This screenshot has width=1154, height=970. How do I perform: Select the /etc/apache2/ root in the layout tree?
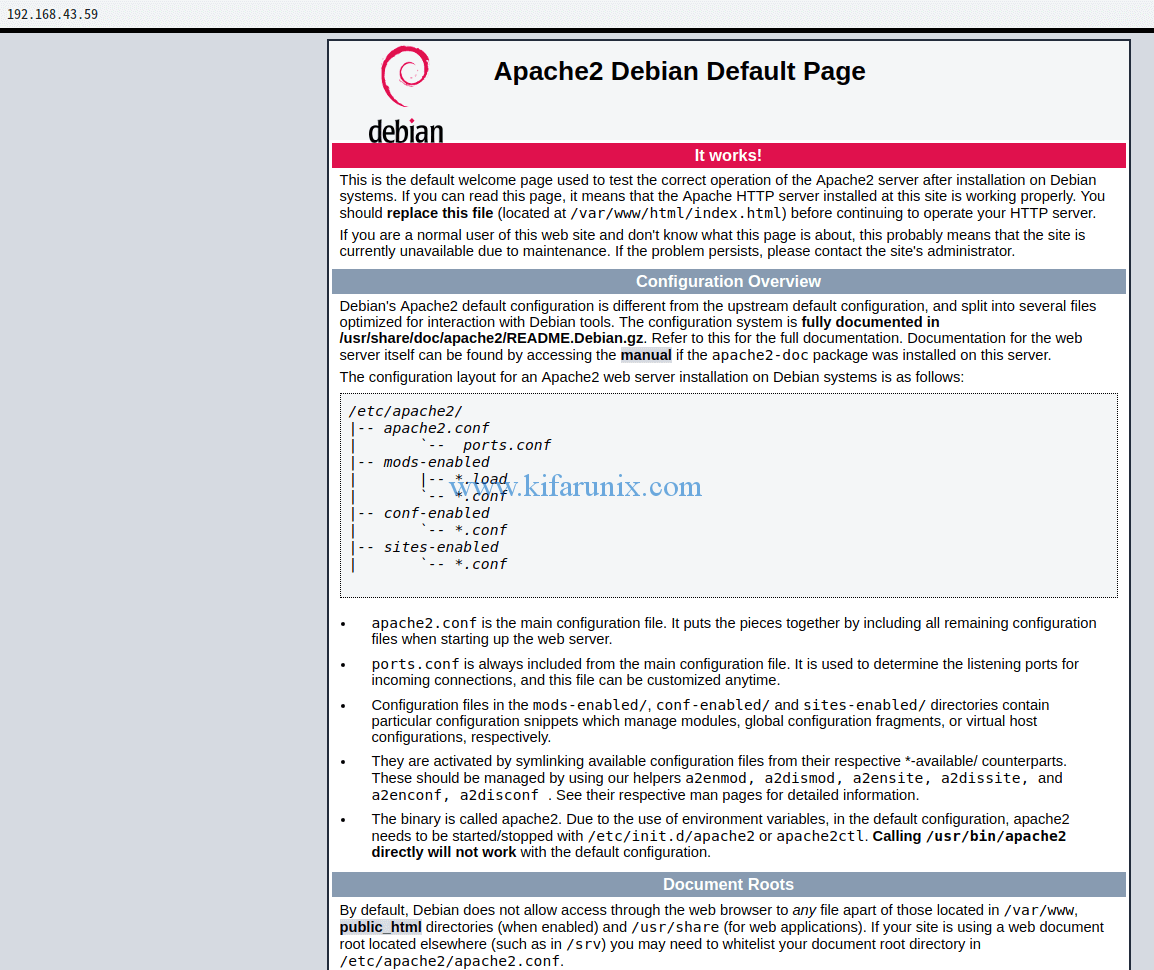click(x=405, y=411)
